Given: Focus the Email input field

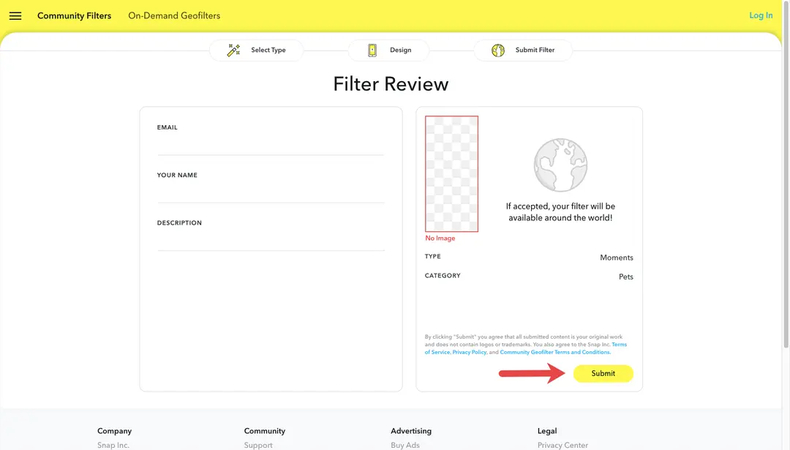Looking at the screenshot, I should coord(270,145).
